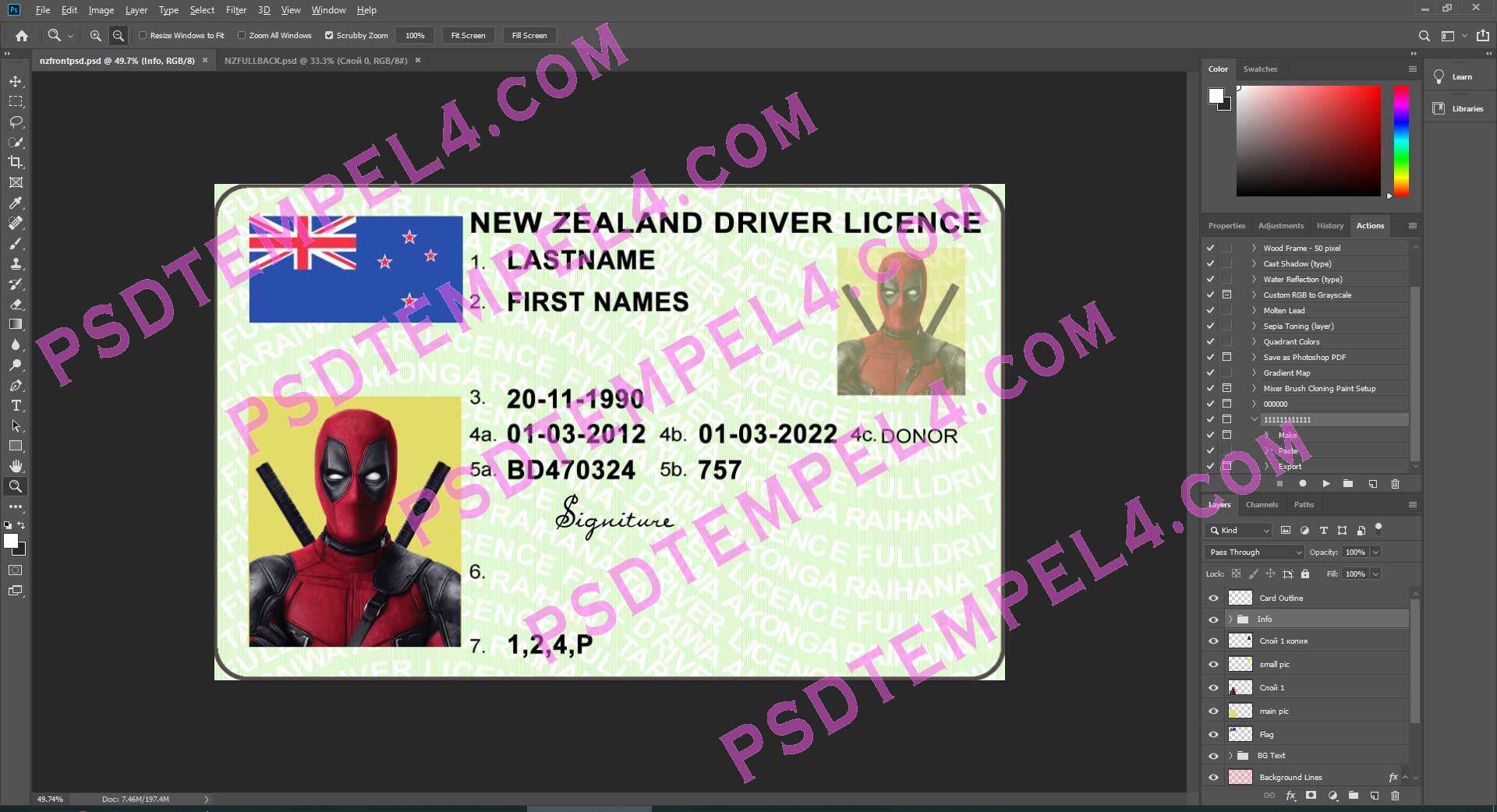Select the Horizontal Type tool

(16, 405)
